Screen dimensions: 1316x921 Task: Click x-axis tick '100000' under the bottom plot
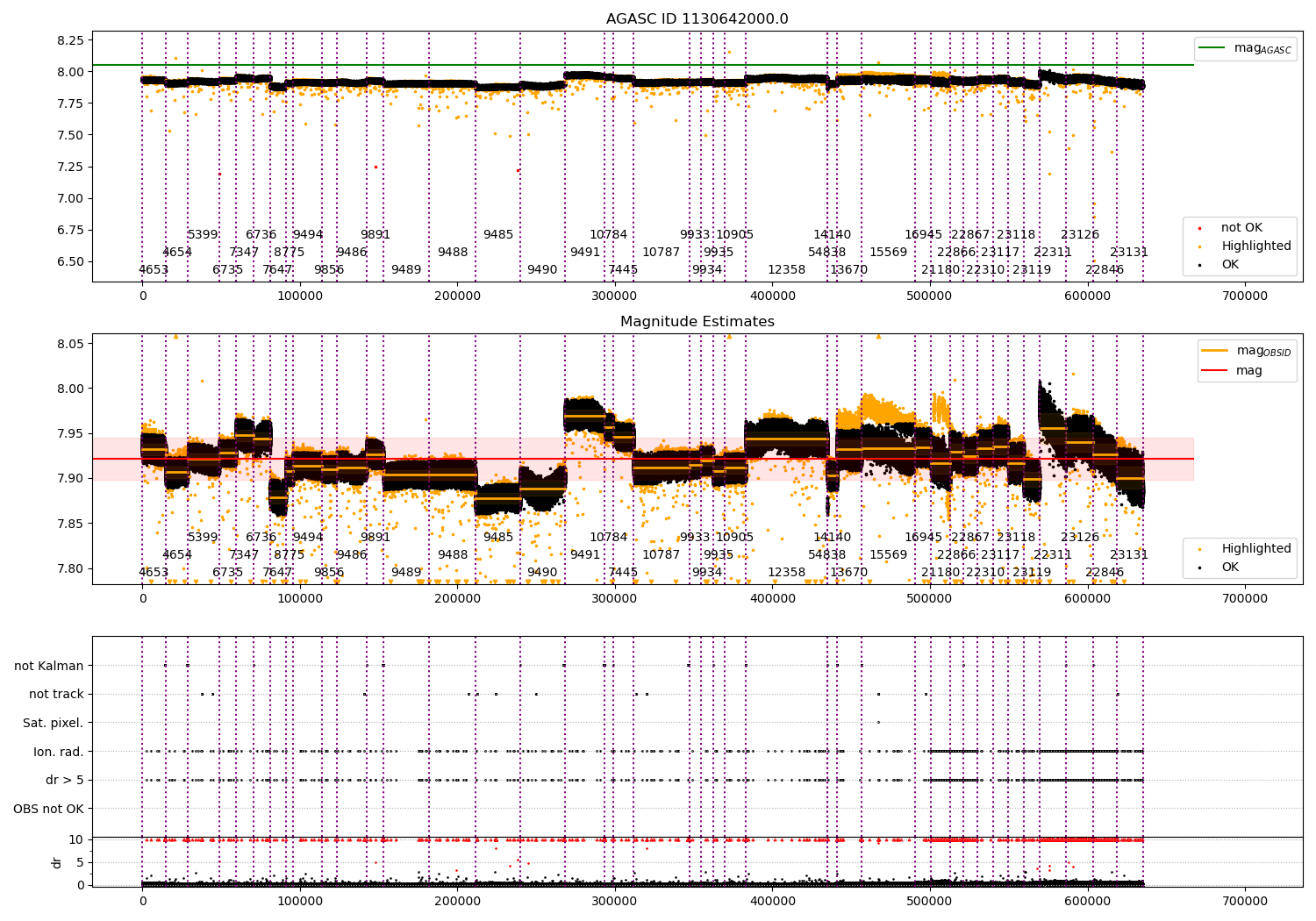point(300,901)
